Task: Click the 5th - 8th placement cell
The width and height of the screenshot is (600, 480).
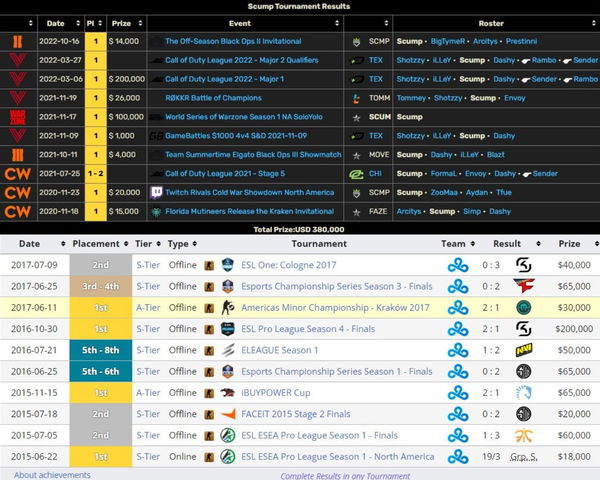Action: [x=101, y=350]
